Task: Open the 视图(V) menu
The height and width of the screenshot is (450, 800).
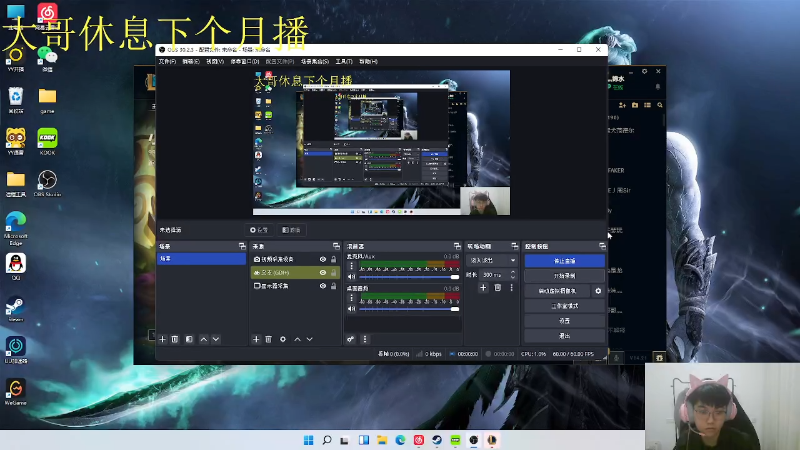Action: coord(215,61)
